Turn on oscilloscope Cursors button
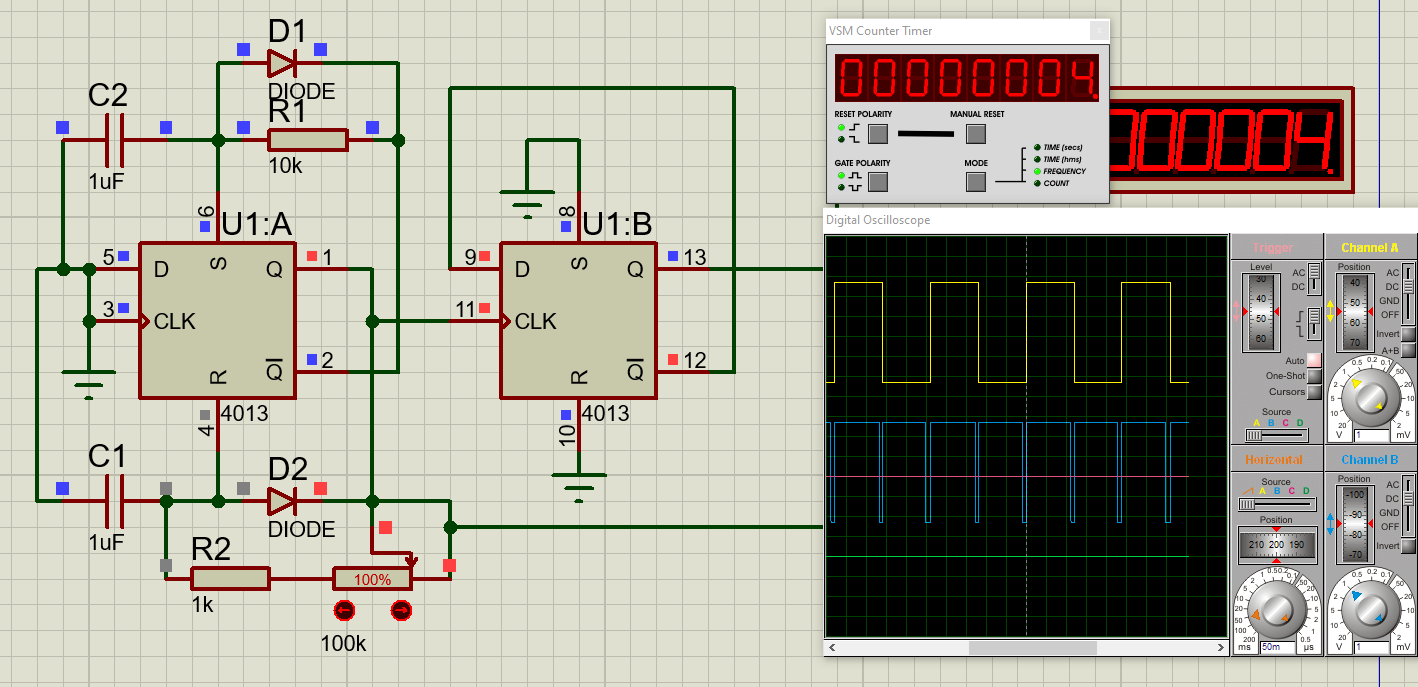The width and height of the screenshot is (1418, 687). click(x=1314, y=392)
